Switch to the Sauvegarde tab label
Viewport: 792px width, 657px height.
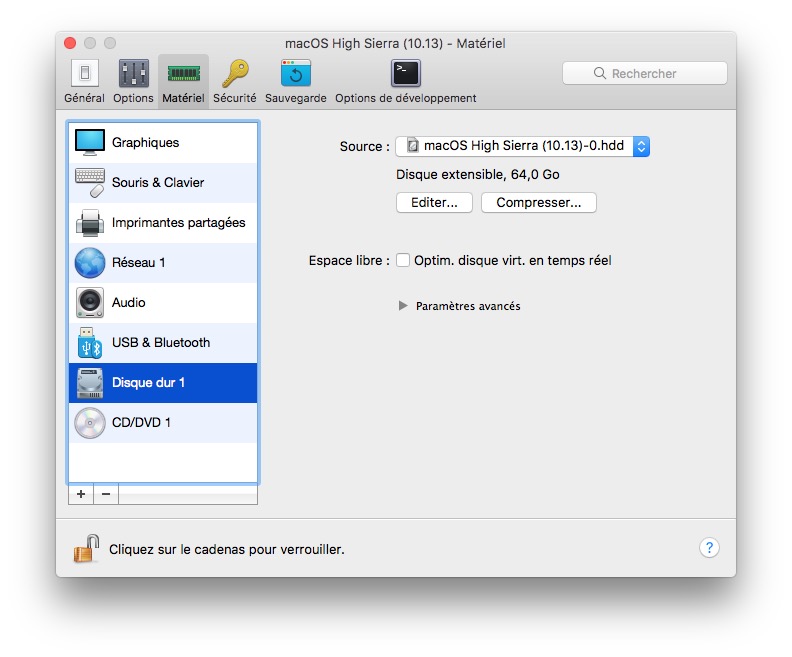tap(295, 98)
